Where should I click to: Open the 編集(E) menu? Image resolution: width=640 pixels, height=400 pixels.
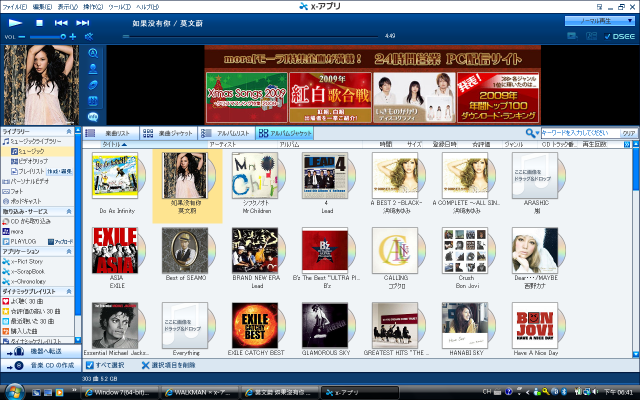point(42,7)
